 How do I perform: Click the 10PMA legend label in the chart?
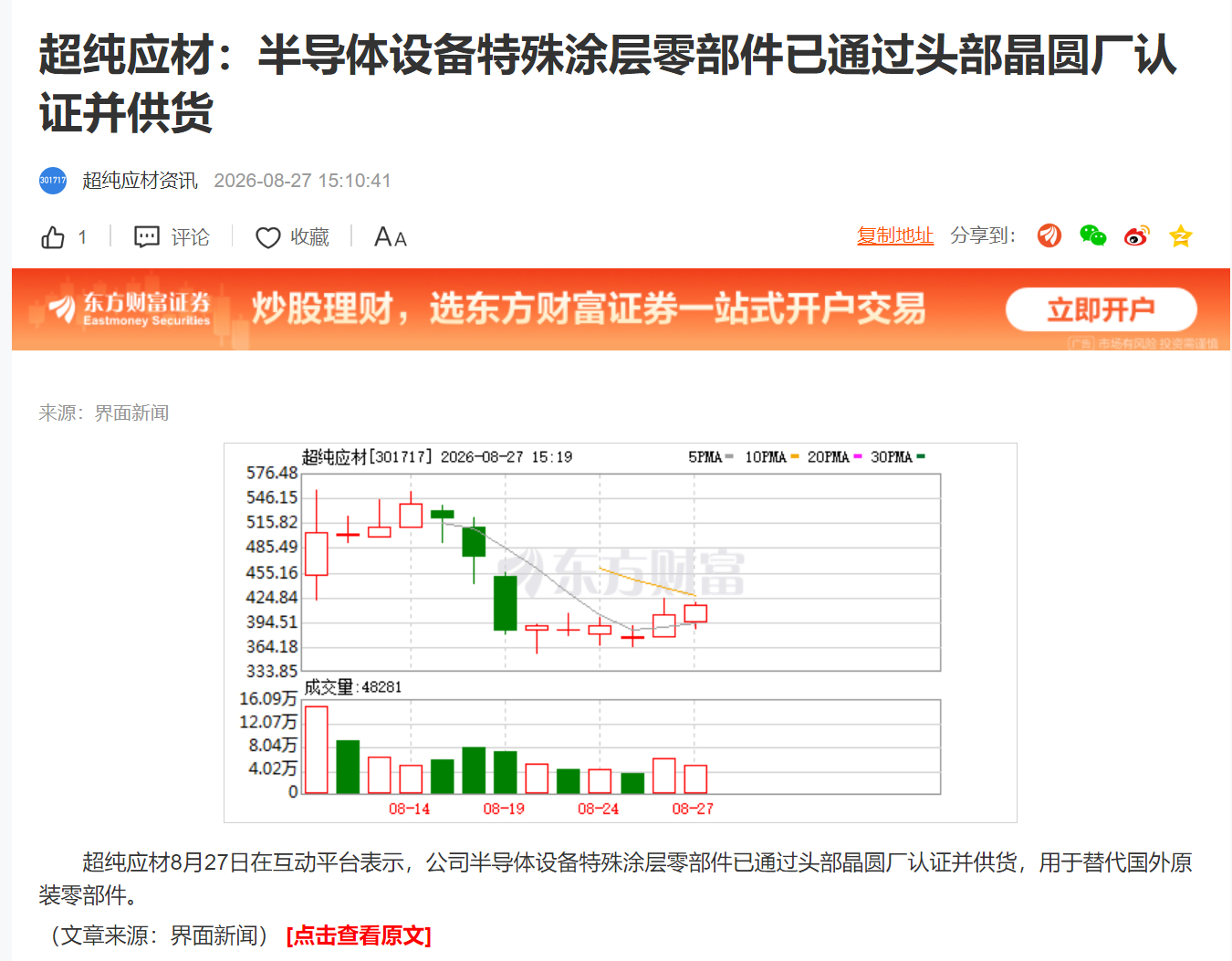click(765, 457)
